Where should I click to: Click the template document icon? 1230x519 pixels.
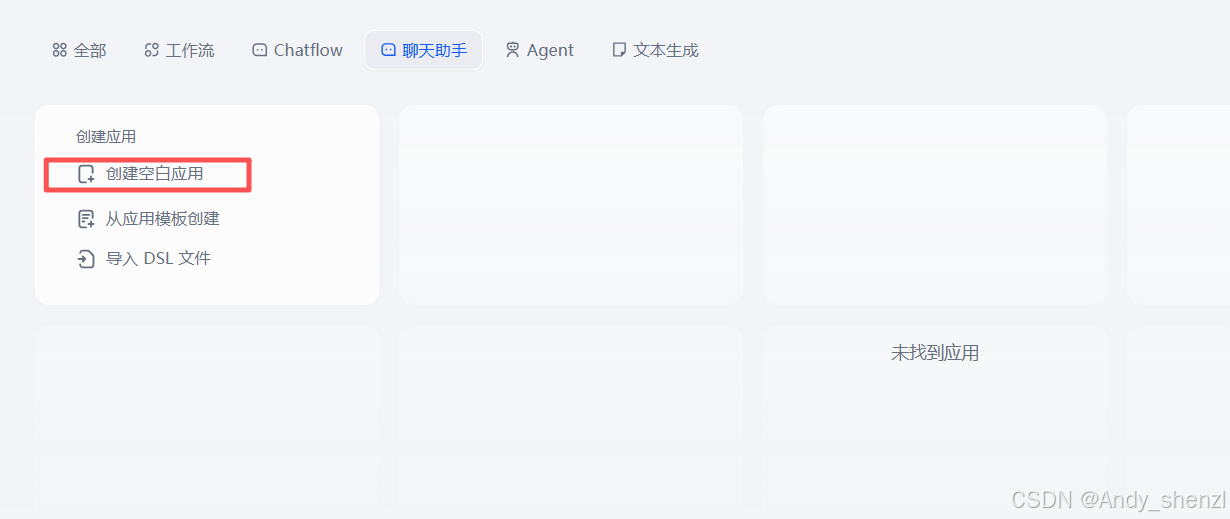click(x=86, y=219)
